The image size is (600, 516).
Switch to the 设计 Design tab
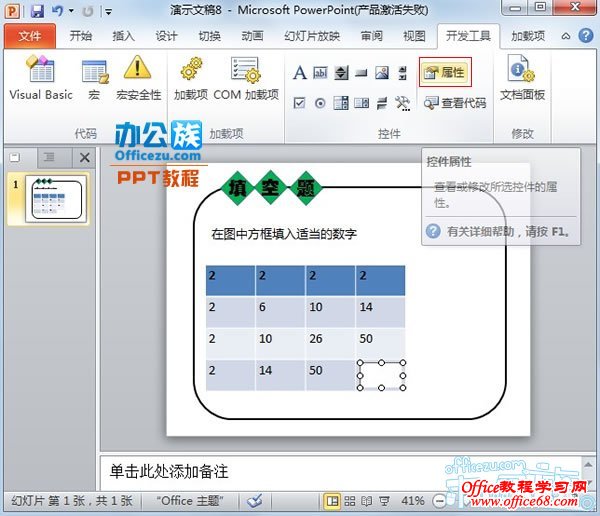point(166,36)
